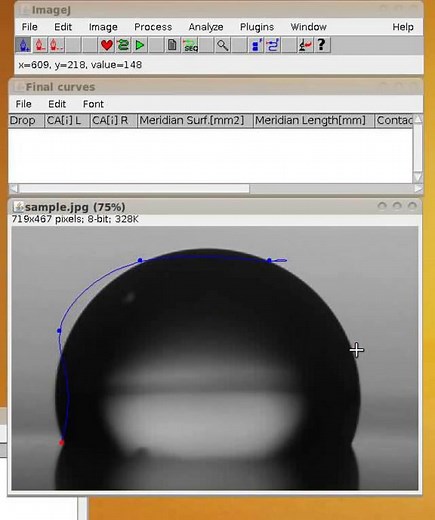Open the Analyze menu
This screenshot has width=435, height=520.
[x=206, y=27]
